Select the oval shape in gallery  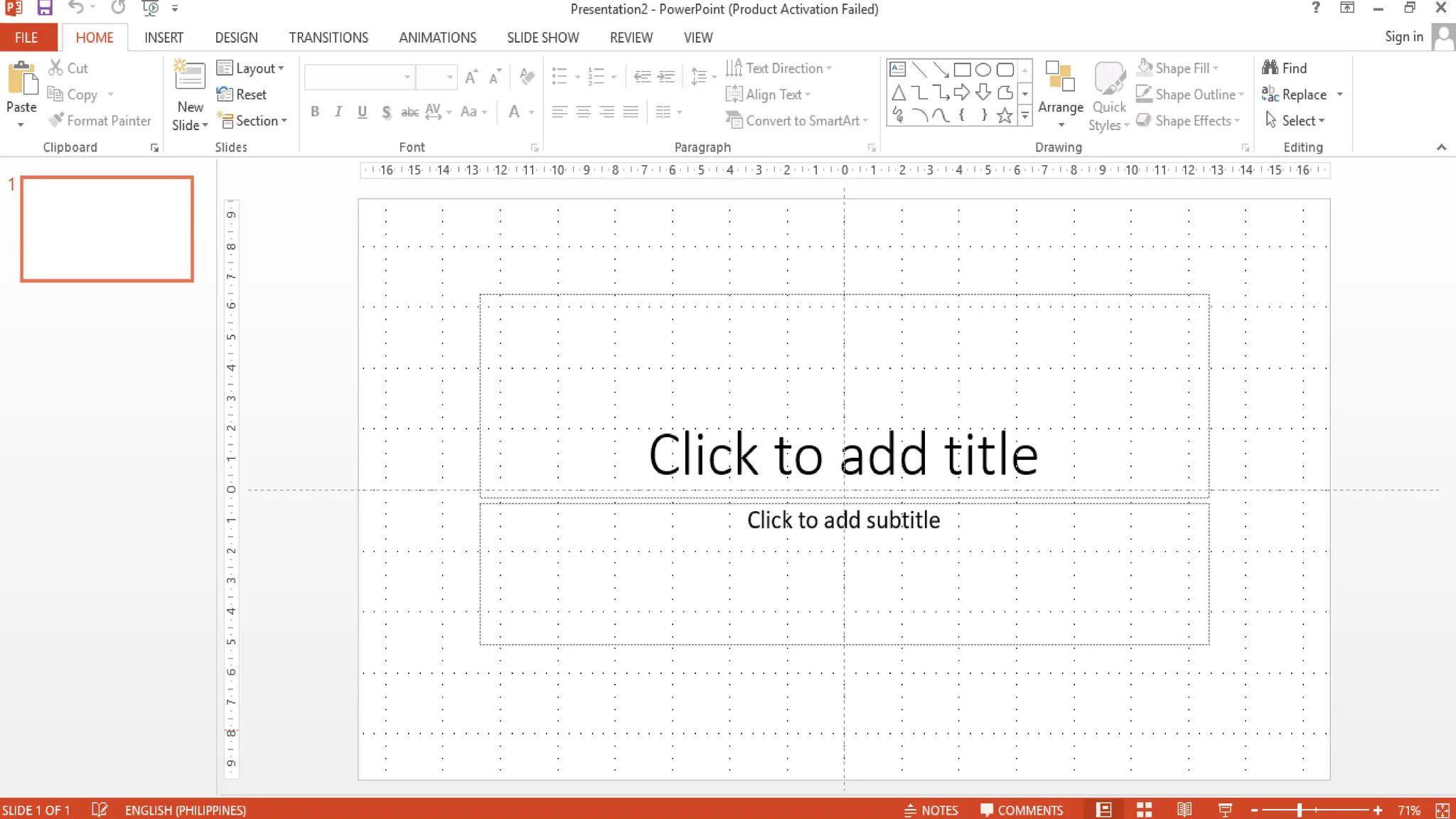coord(983,70)
